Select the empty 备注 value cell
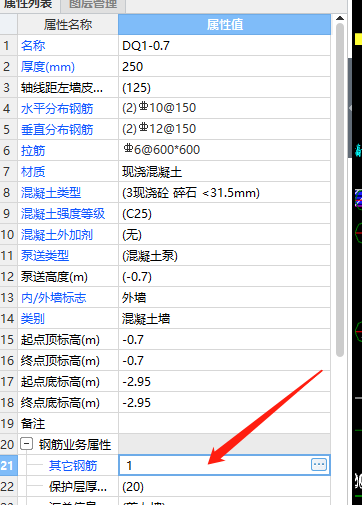The height and width of the screenshot is (505, 362). coord(224,423)
